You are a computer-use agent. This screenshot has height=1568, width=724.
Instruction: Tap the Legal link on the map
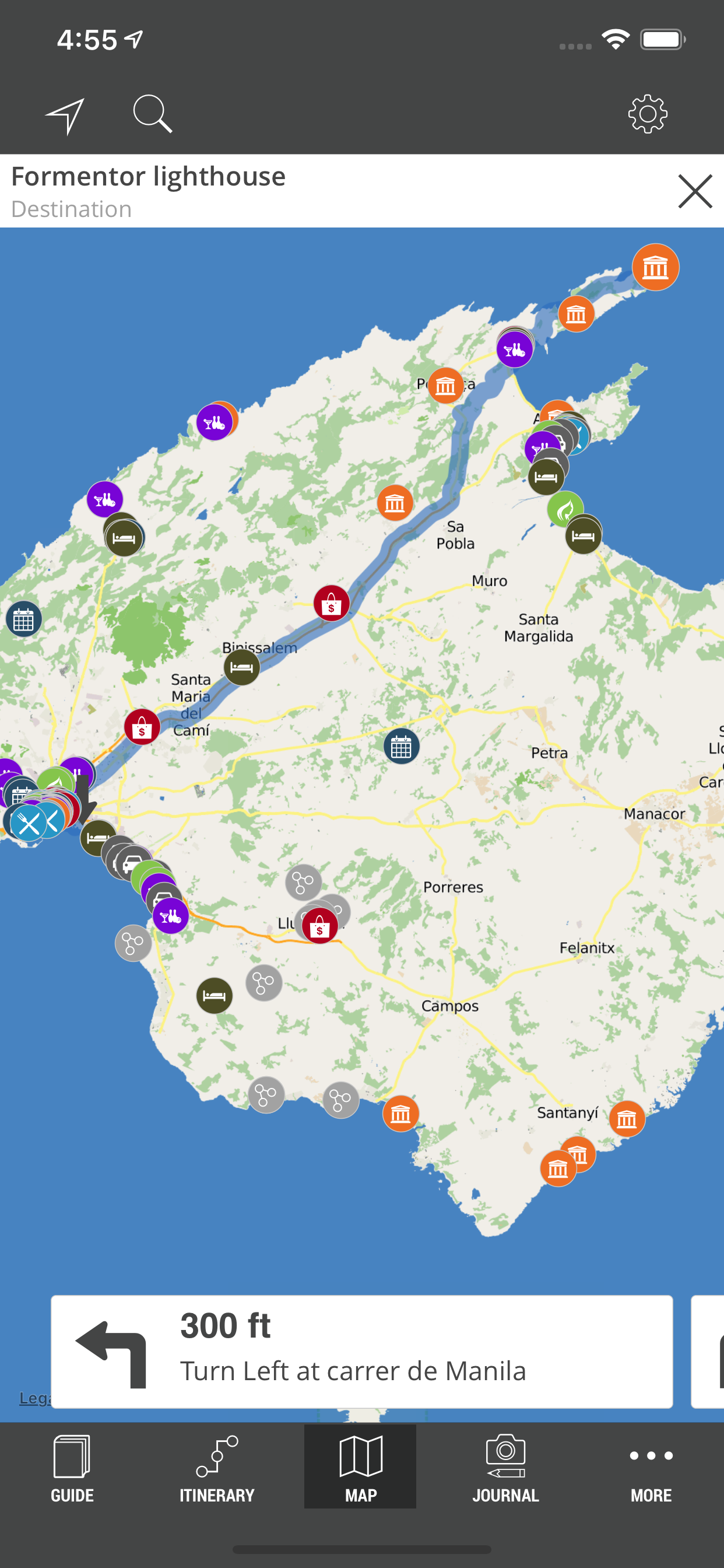click(34, 1398)
